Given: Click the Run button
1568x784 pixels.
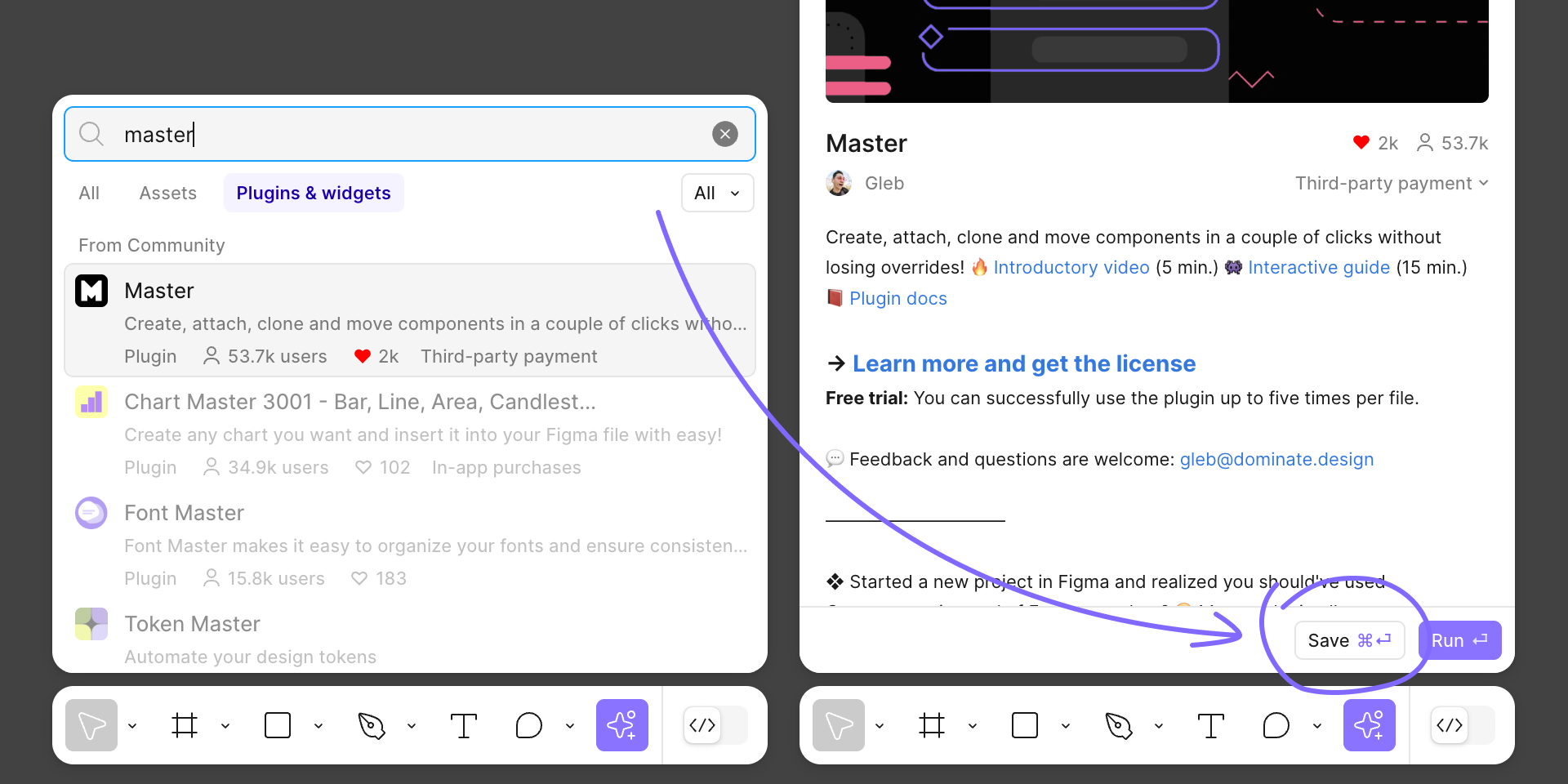Looking at the screenshot, I should pyautogui.click(x=1460, y=640).
